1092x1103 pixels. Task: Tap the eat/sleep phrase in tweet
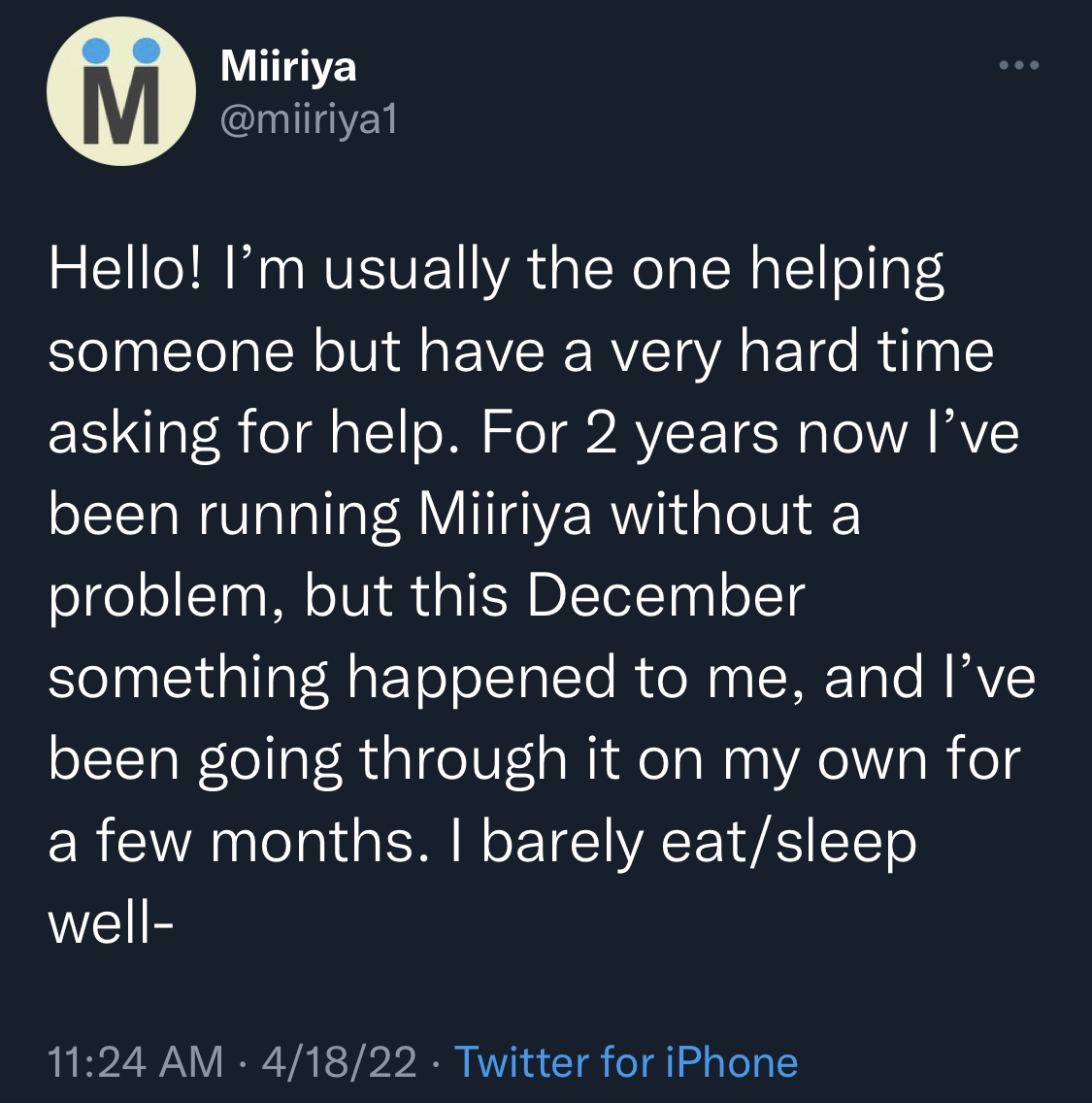[x=789, y=843]
